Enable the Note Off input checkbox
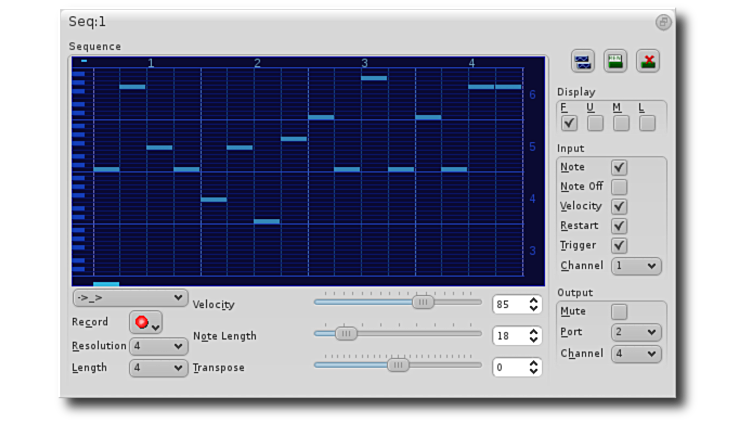This screenshot has height=423, width=752. click(x=619, y=187)
